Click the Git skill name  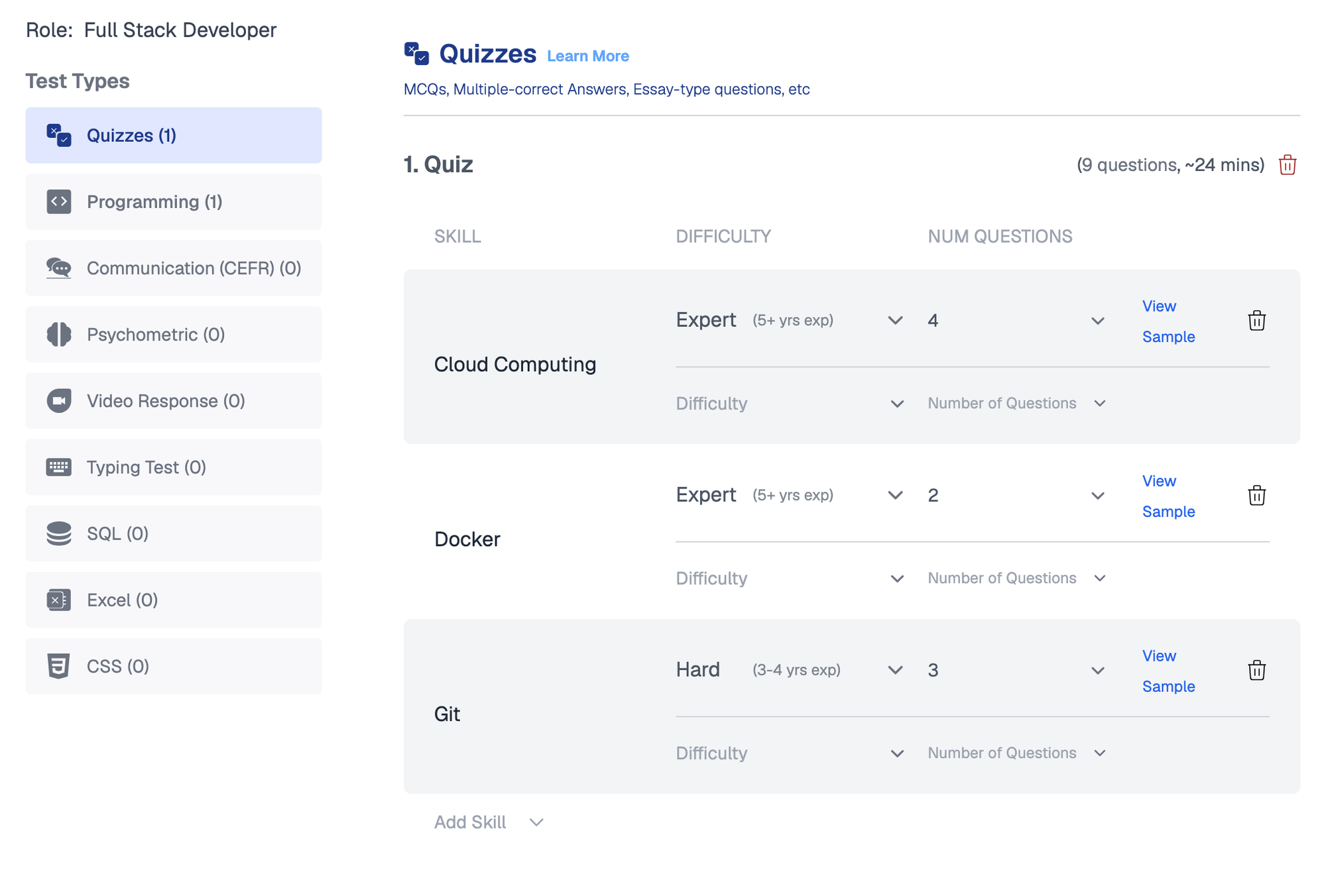pos(448,714)
